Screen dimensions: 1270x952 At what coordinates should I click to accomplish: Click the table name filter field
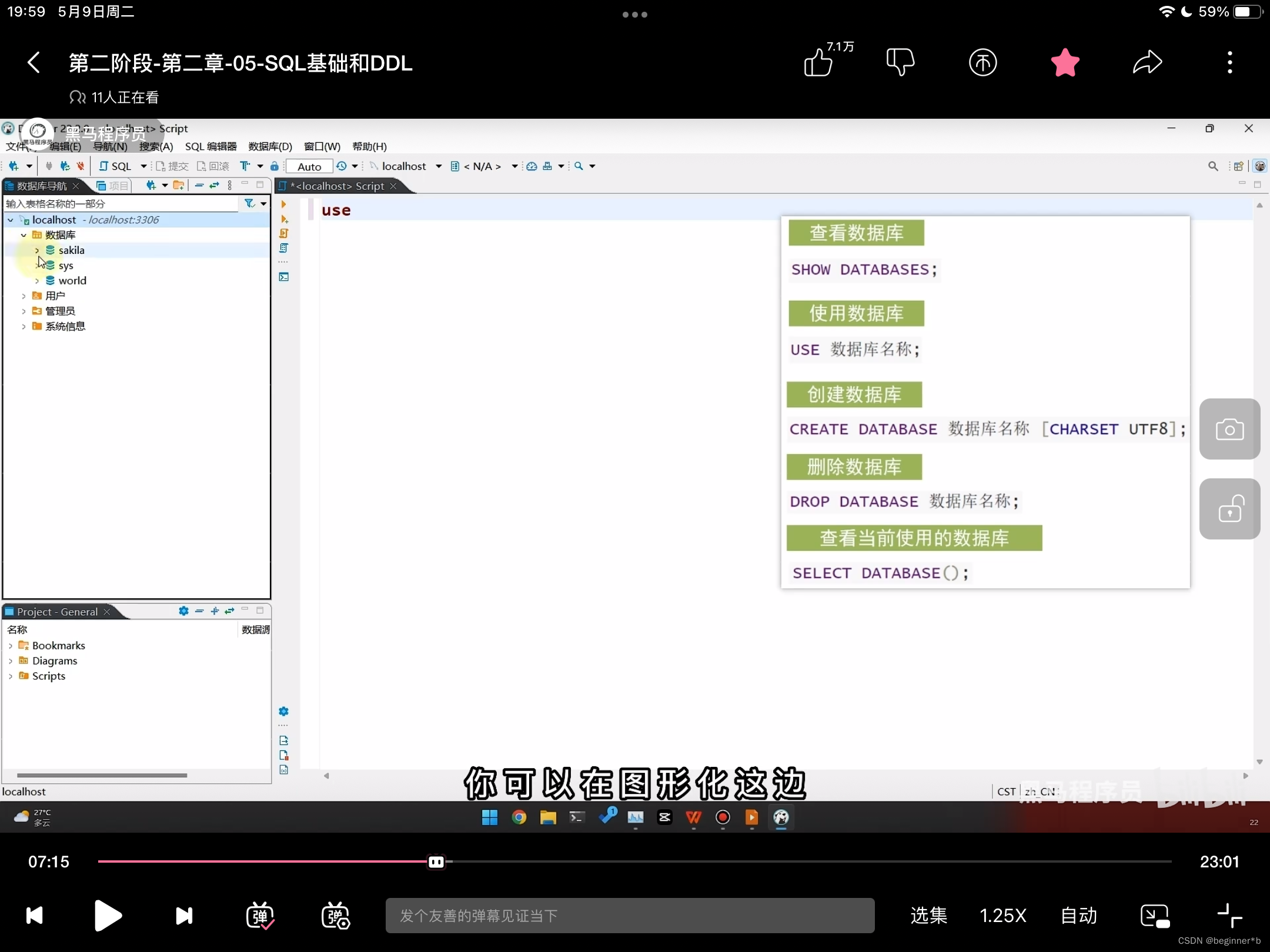pos(121,203)
